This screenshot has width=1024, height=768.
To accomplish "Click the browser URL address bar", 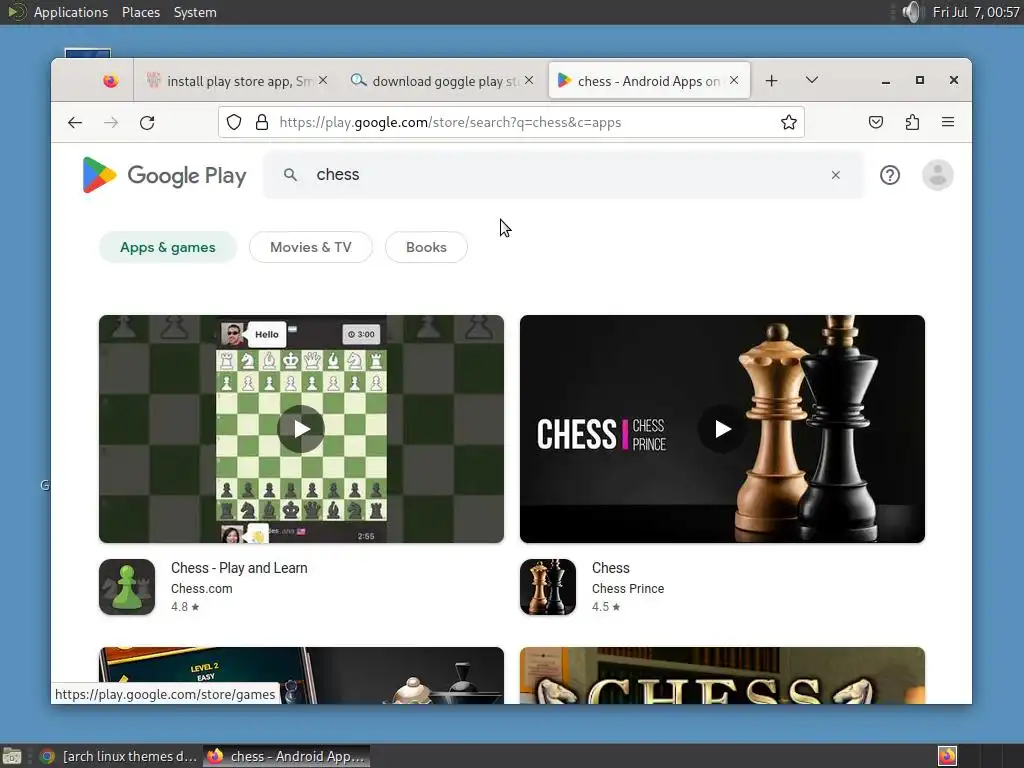I will coord(513,122).
